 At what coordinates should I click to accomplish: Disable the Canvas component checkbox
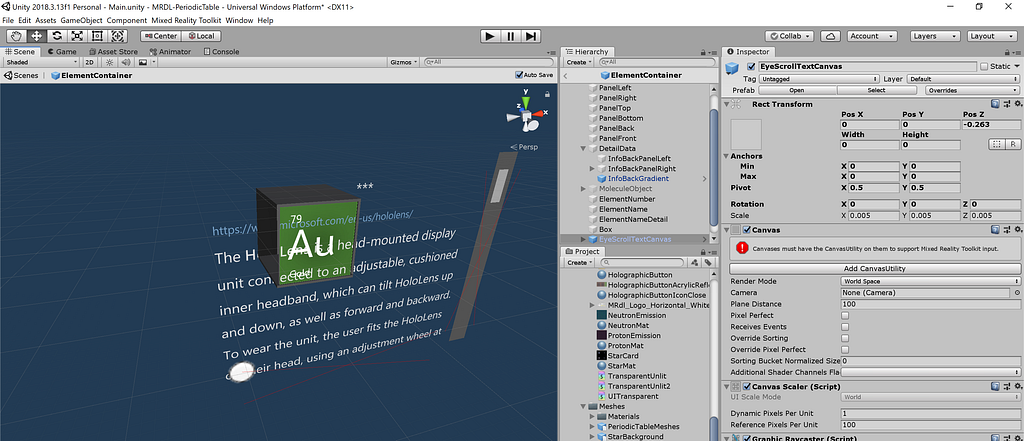[x=746, y=230]
